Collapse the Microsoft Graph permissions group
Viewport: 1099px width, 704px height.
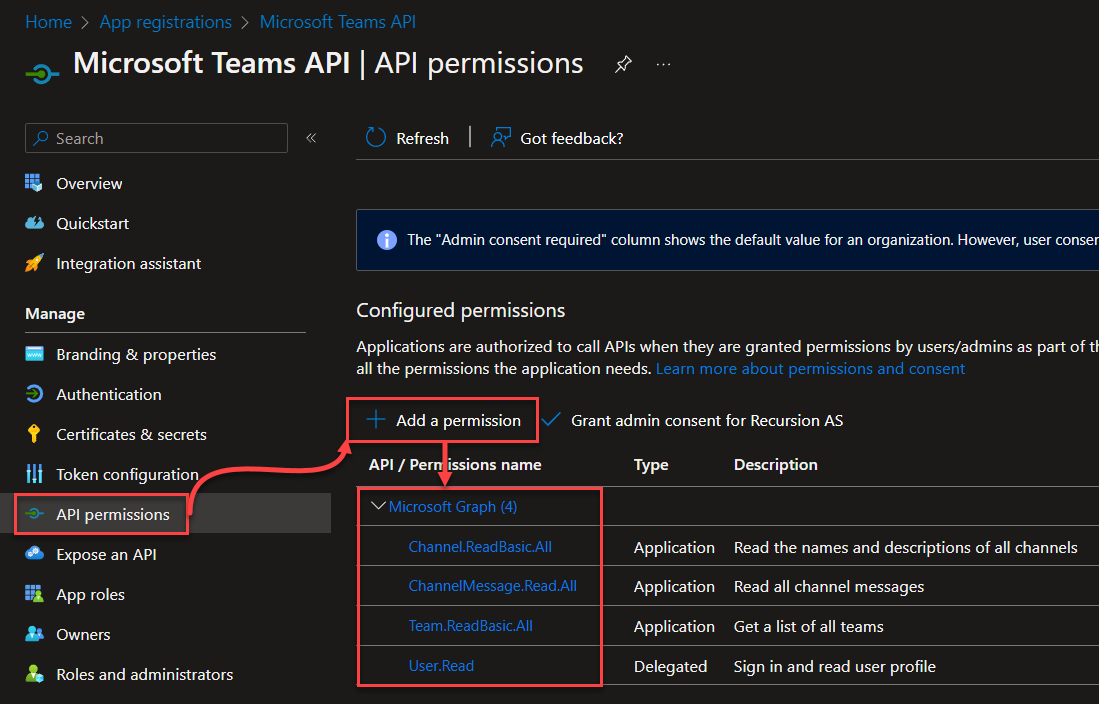[x=378, y=506]
